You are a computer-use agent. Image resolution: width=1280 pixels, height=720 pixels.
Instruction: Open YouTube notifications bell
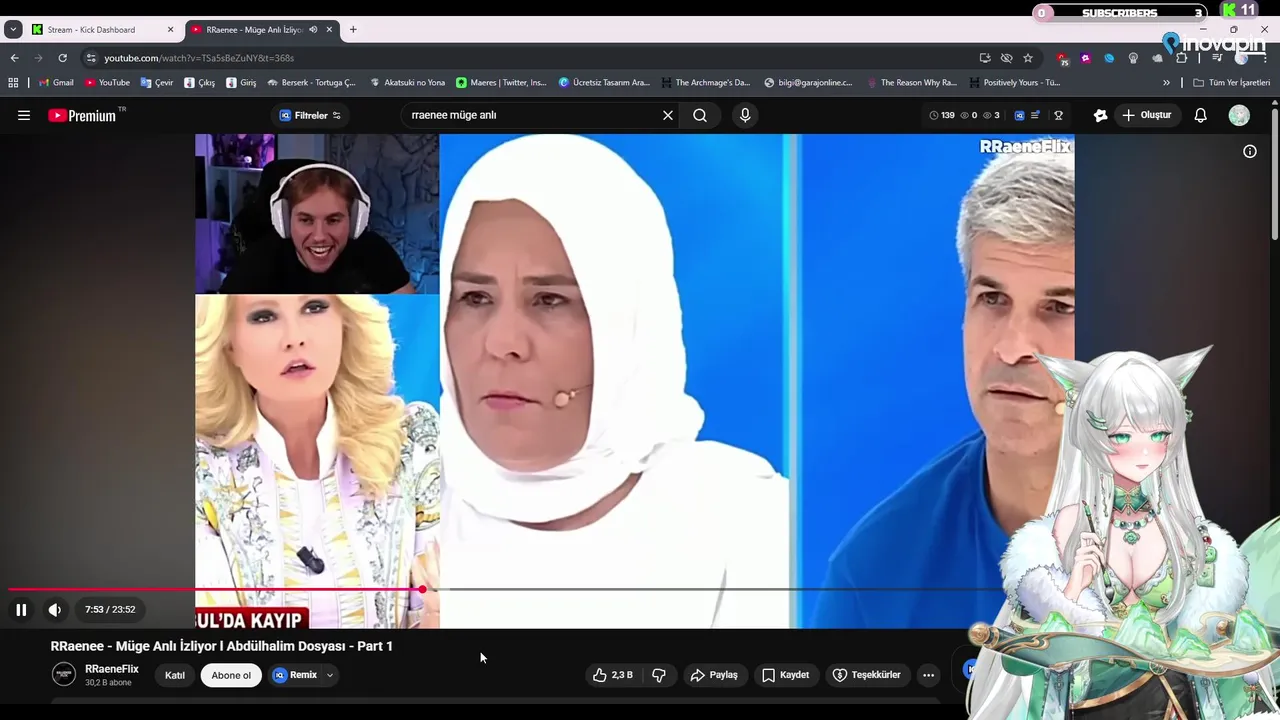point(1200,115)
